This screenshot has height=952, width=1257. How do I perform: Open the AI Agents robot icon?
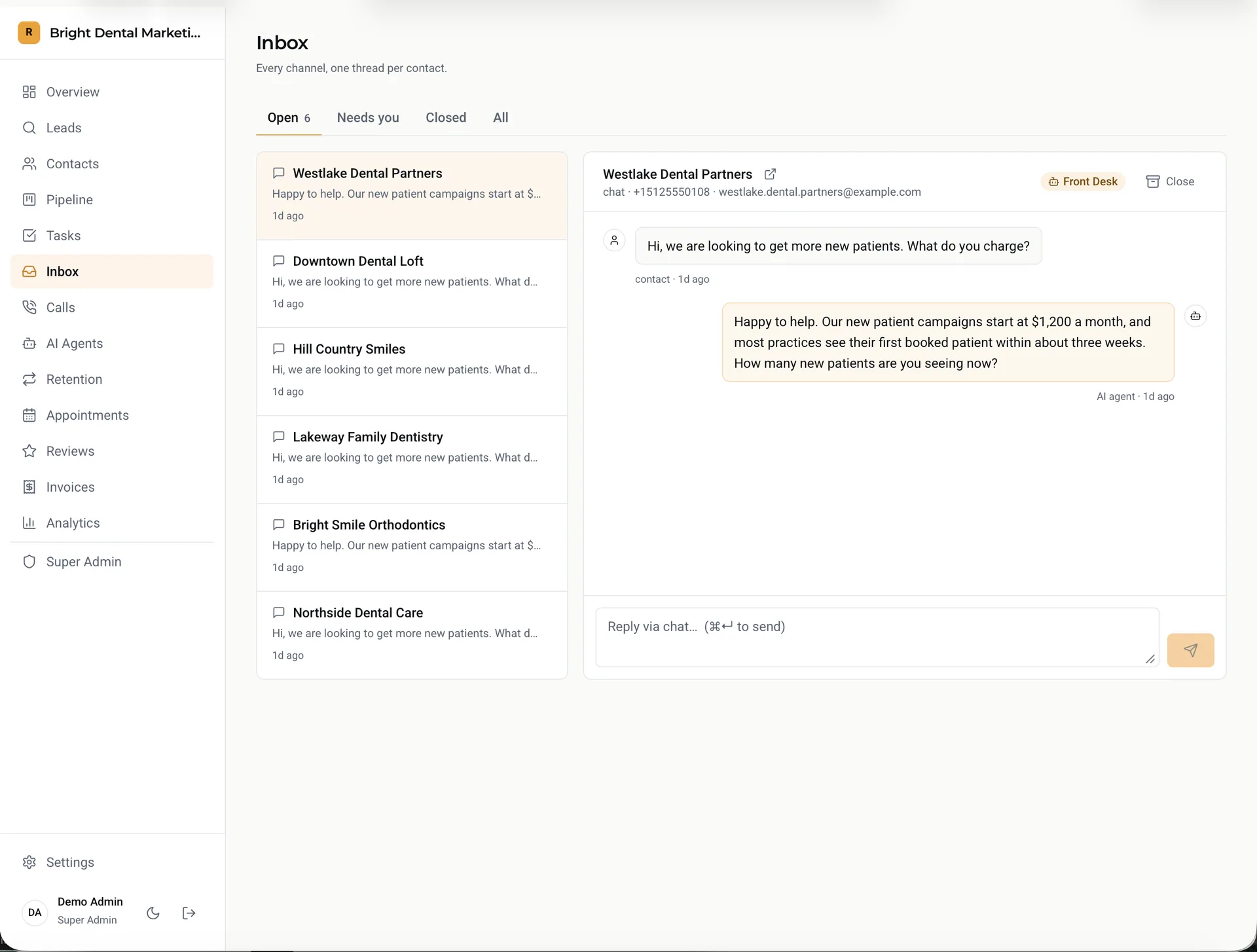(29, 343)
